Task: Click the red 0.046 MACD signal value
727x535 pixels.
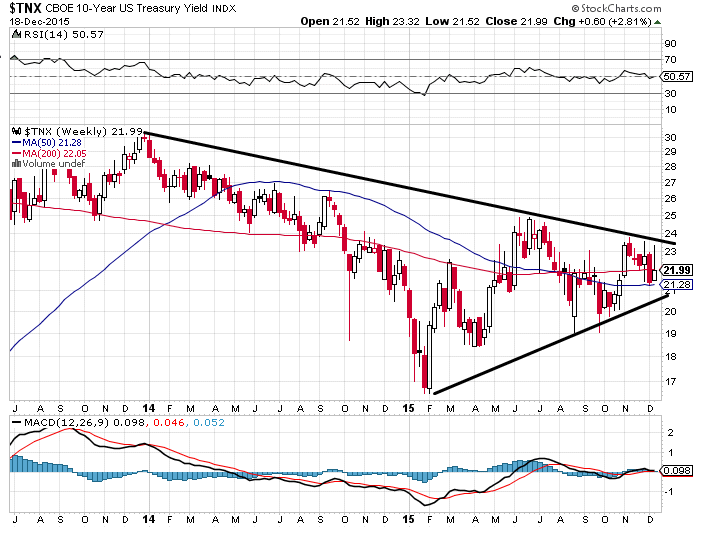Action: (169, 423)
